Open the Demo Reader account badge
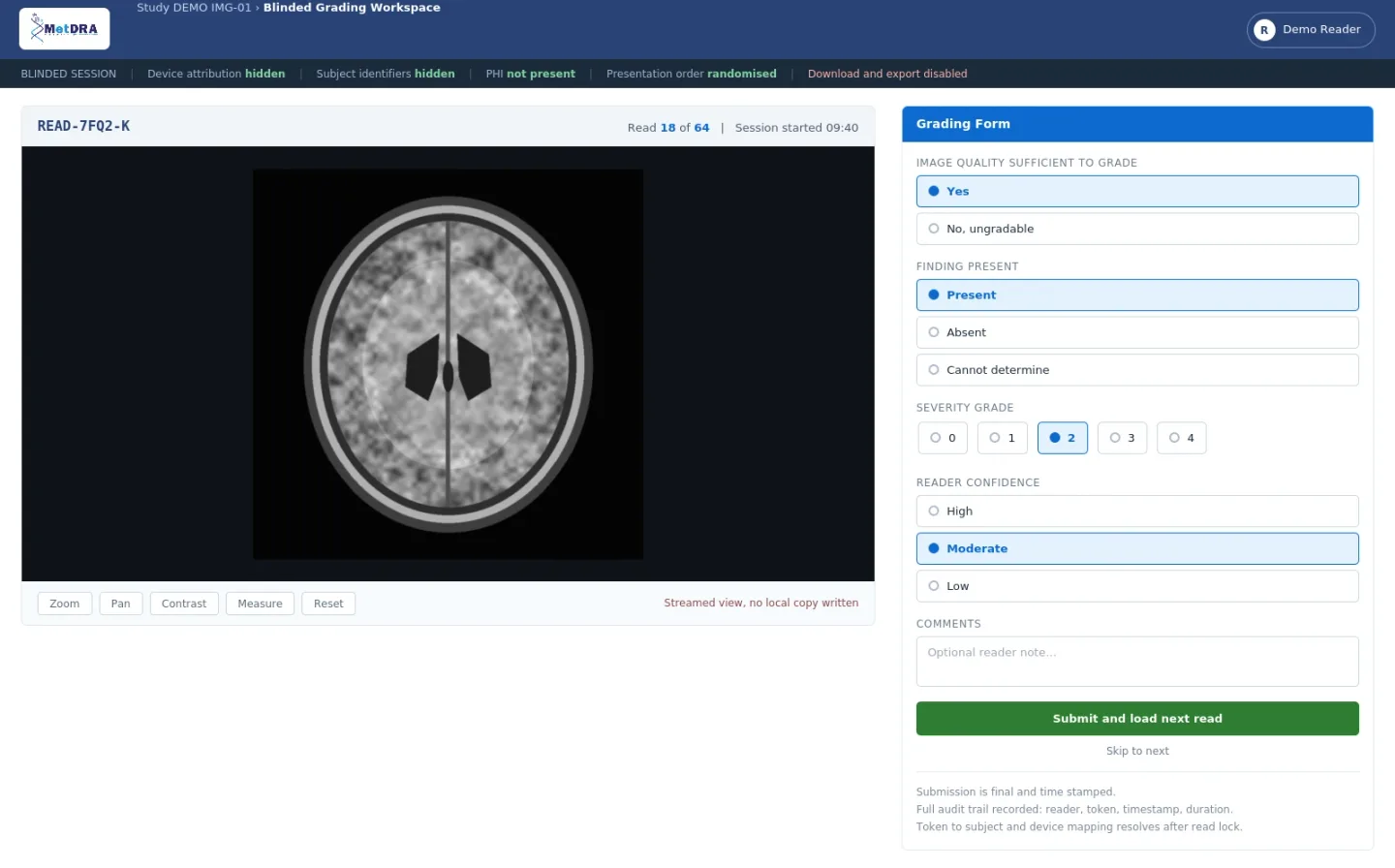 tap(1311, 30)
